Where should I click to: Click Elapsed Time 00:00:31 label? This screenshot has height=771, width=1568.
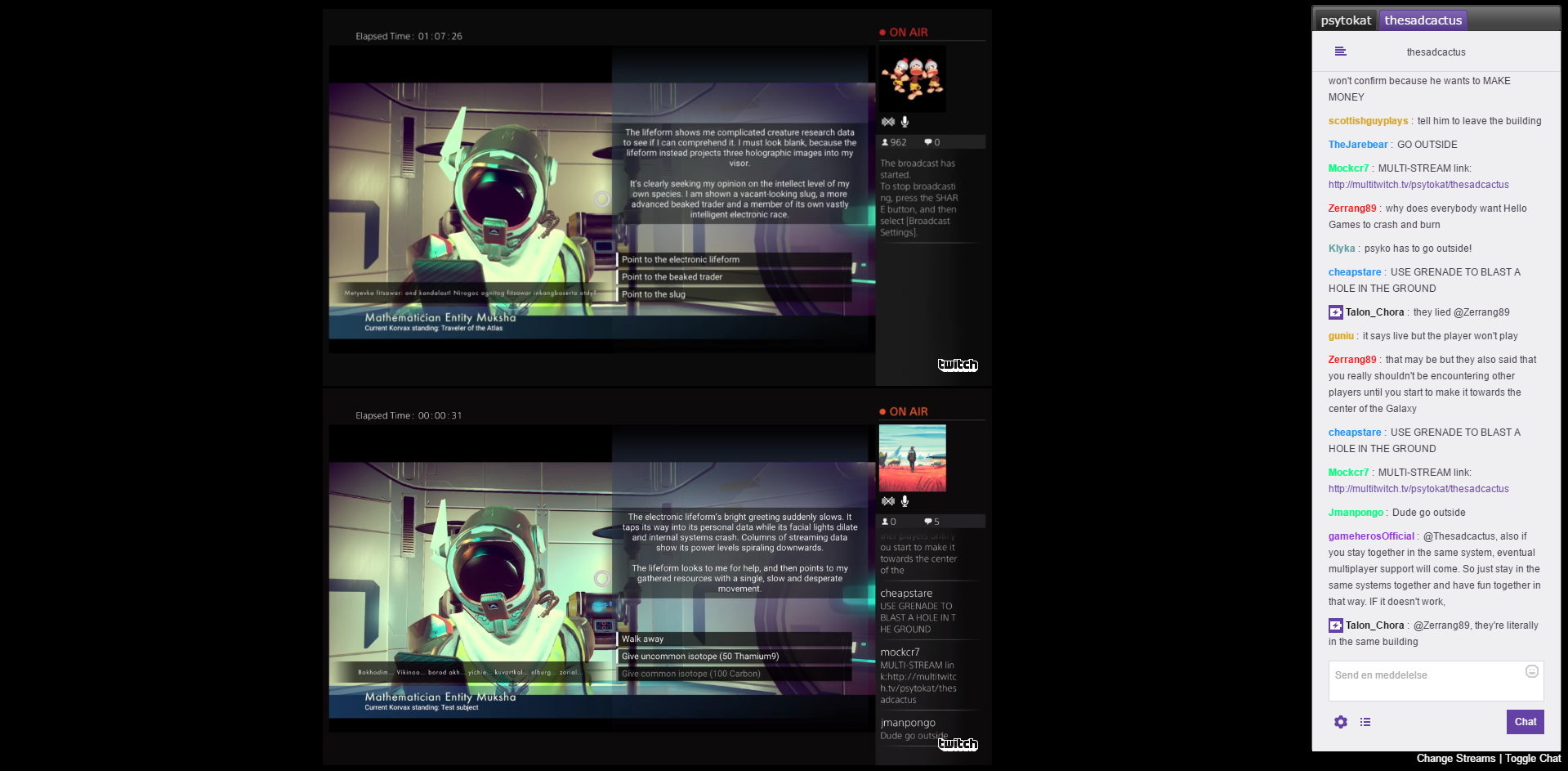pos(409,416)
